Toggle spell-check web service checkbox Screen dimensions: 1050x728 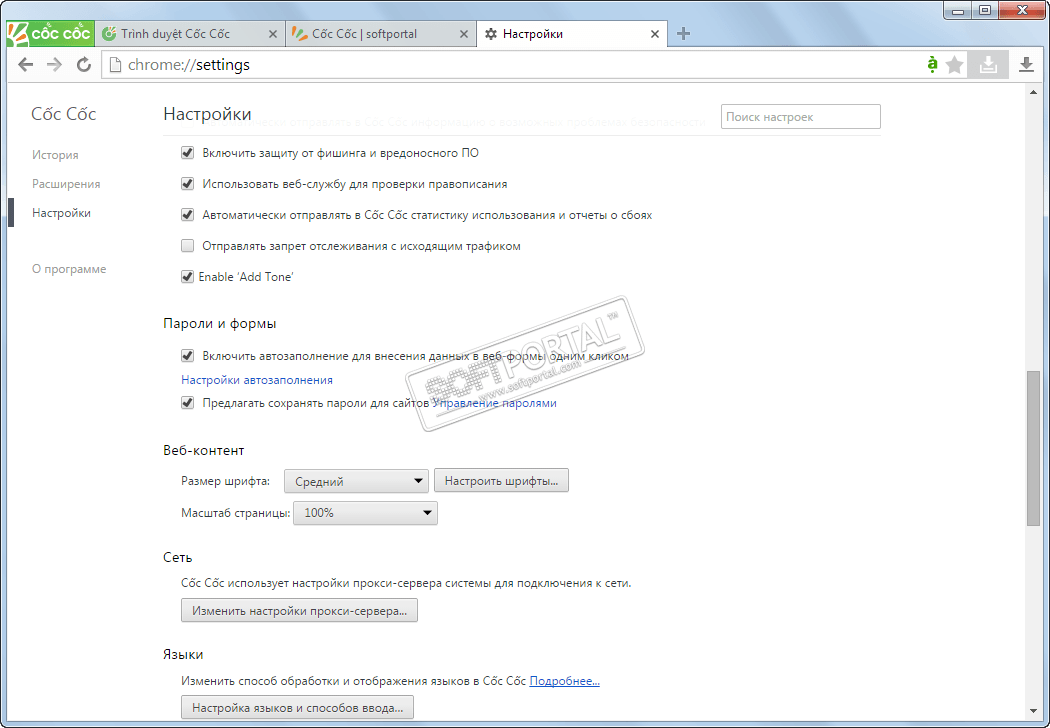tap(188, 184)
